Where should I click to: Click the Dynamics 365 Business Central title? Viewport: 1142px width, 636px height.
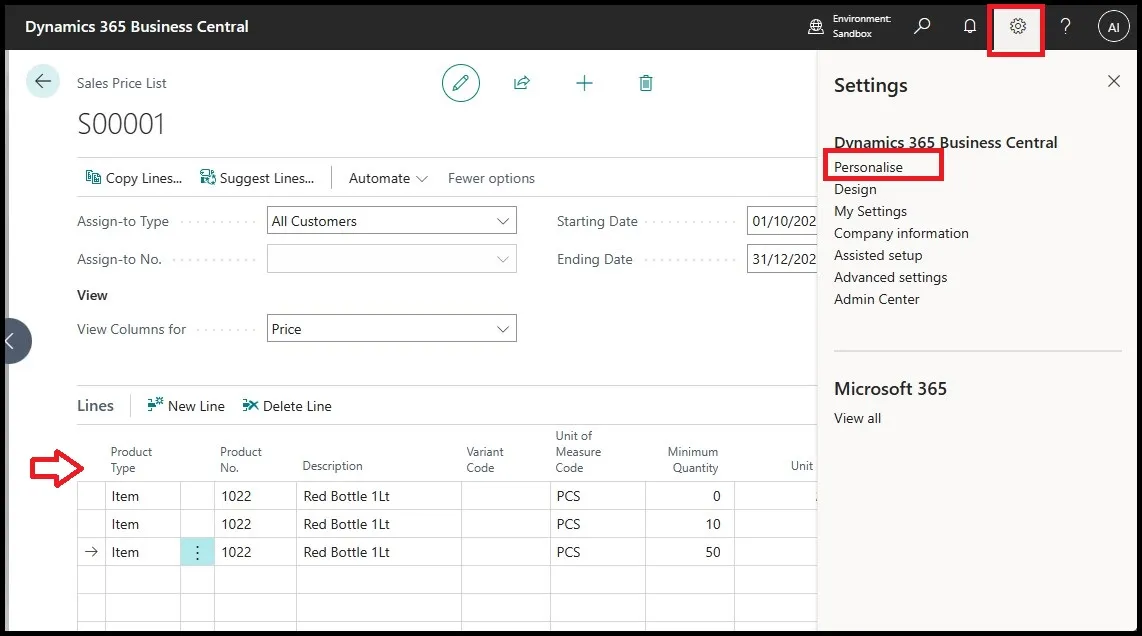click(137, 26)
